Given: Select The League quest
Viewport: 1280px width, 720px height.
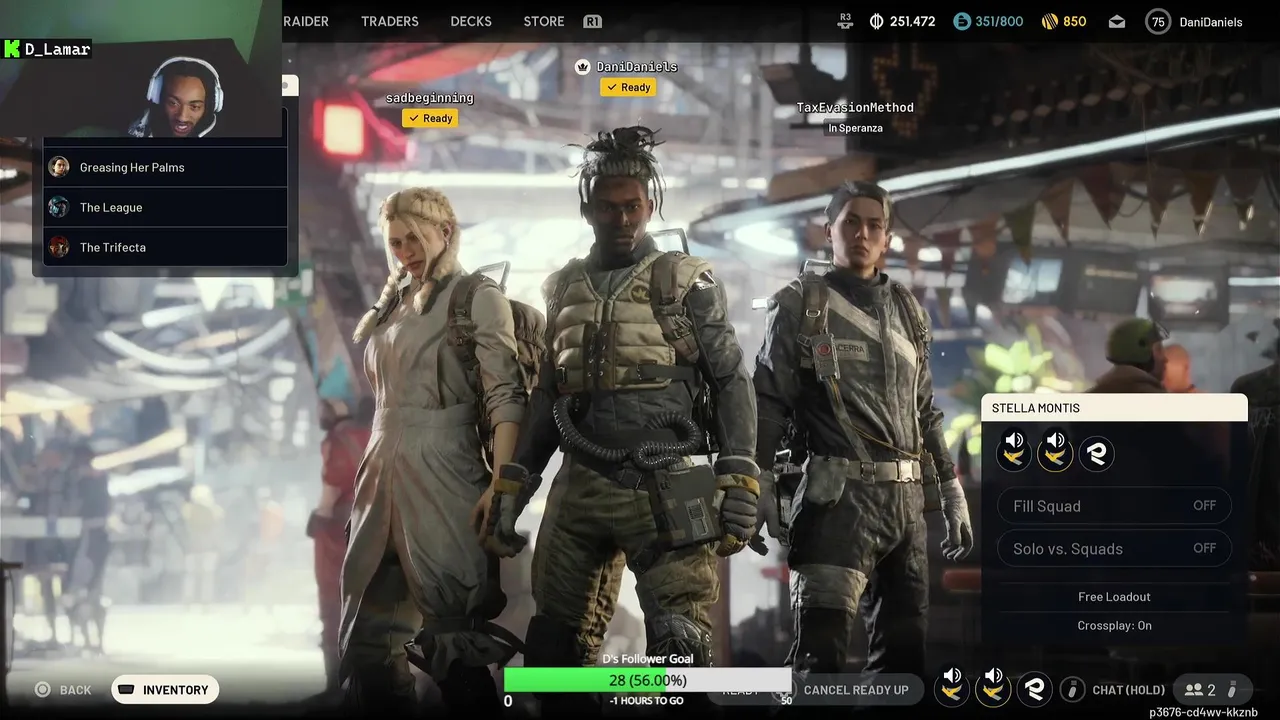Looking at the screenshot, I should pos(165,207).
